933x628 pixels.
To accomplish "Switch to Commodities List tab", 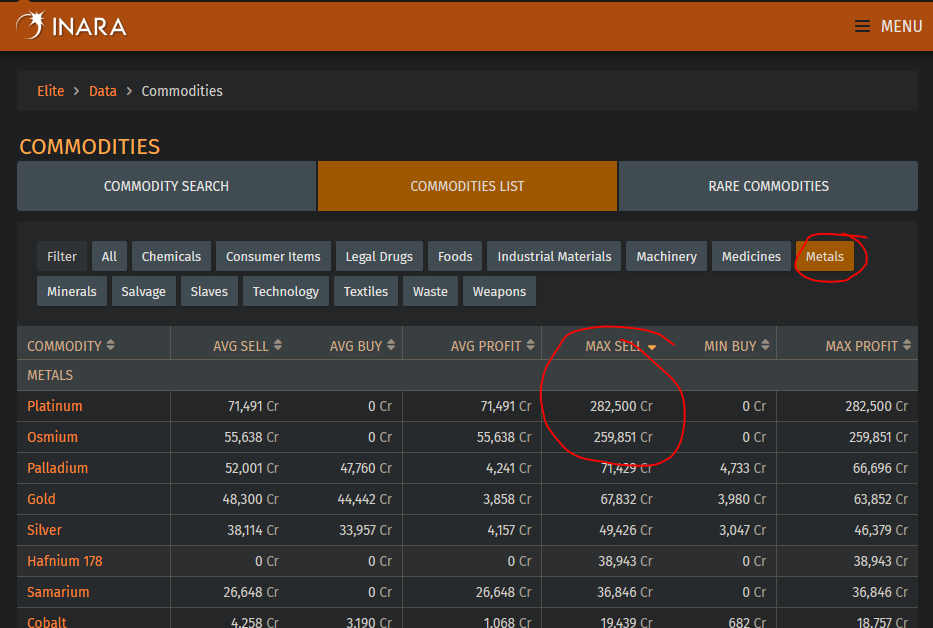I will (x=468, y=186).
